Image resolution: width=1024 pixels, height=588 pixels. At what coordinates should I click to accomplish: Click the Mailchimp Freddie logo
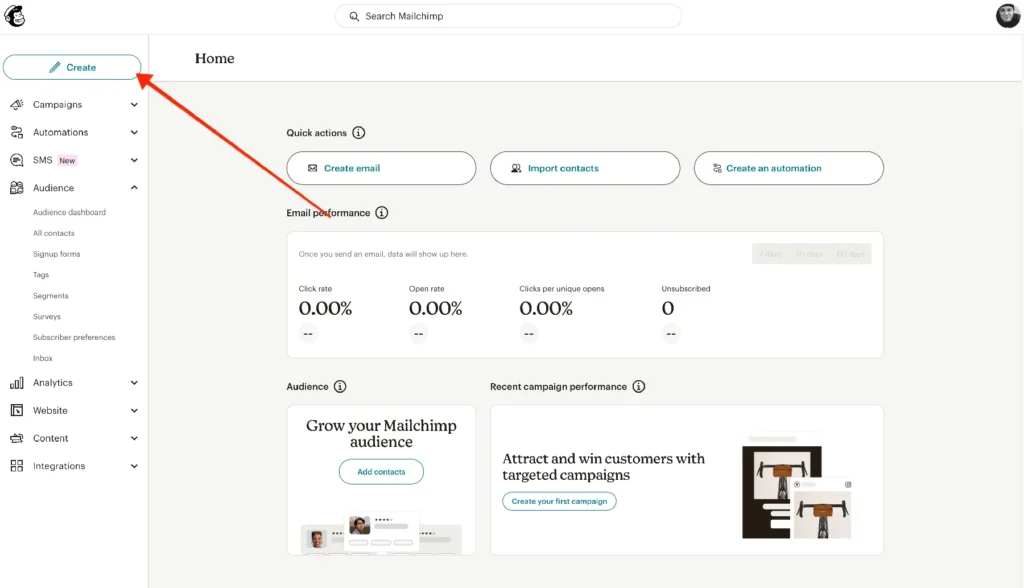(16, 16)
